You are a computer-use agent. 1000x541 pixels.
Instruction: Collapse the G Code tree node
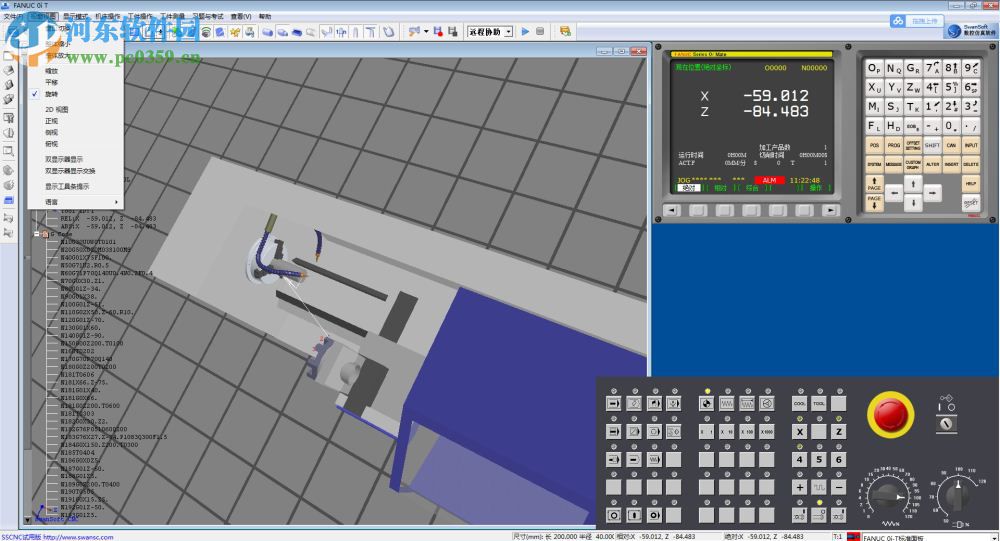coord(37,234)
